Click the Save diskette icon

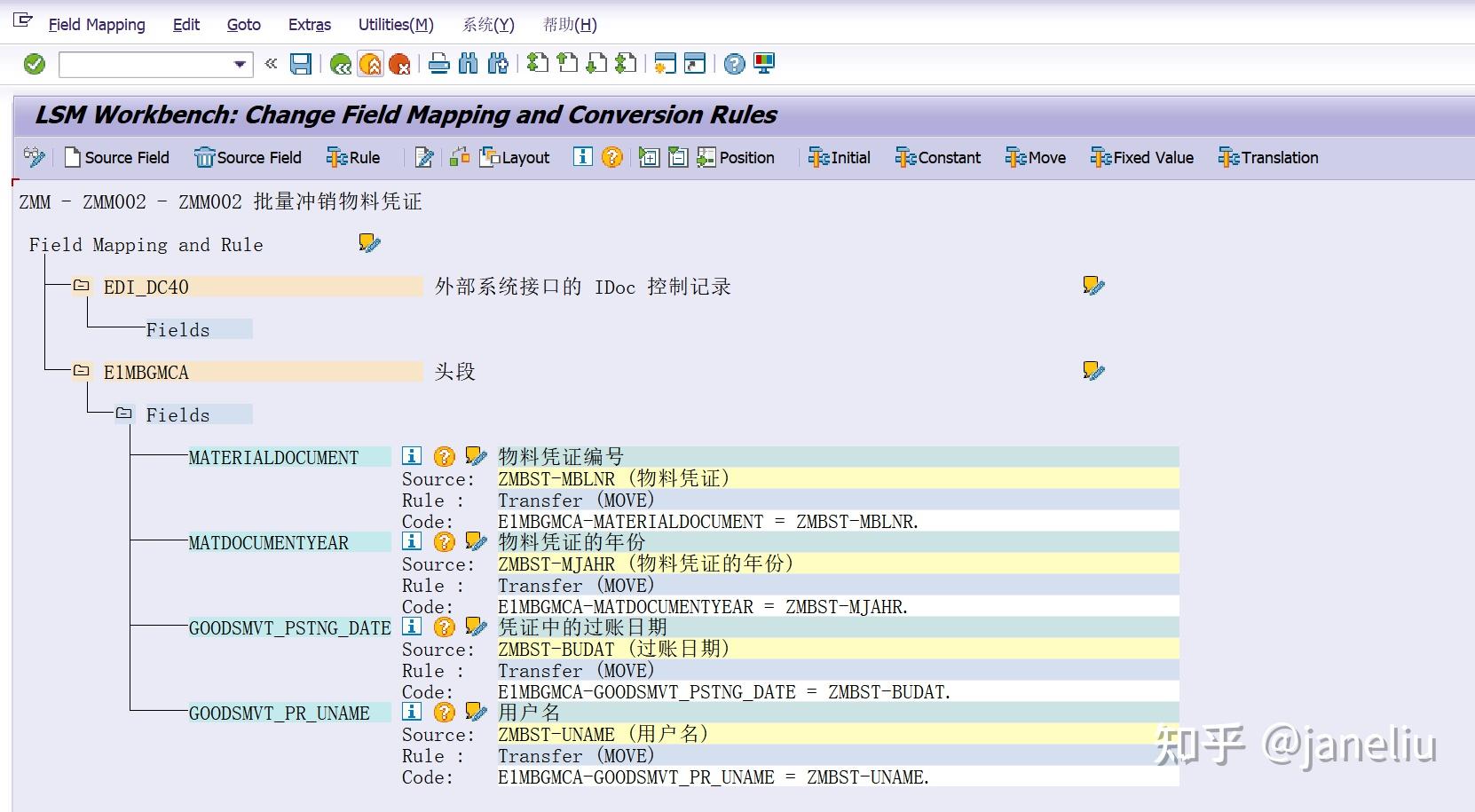click(301, 64)
